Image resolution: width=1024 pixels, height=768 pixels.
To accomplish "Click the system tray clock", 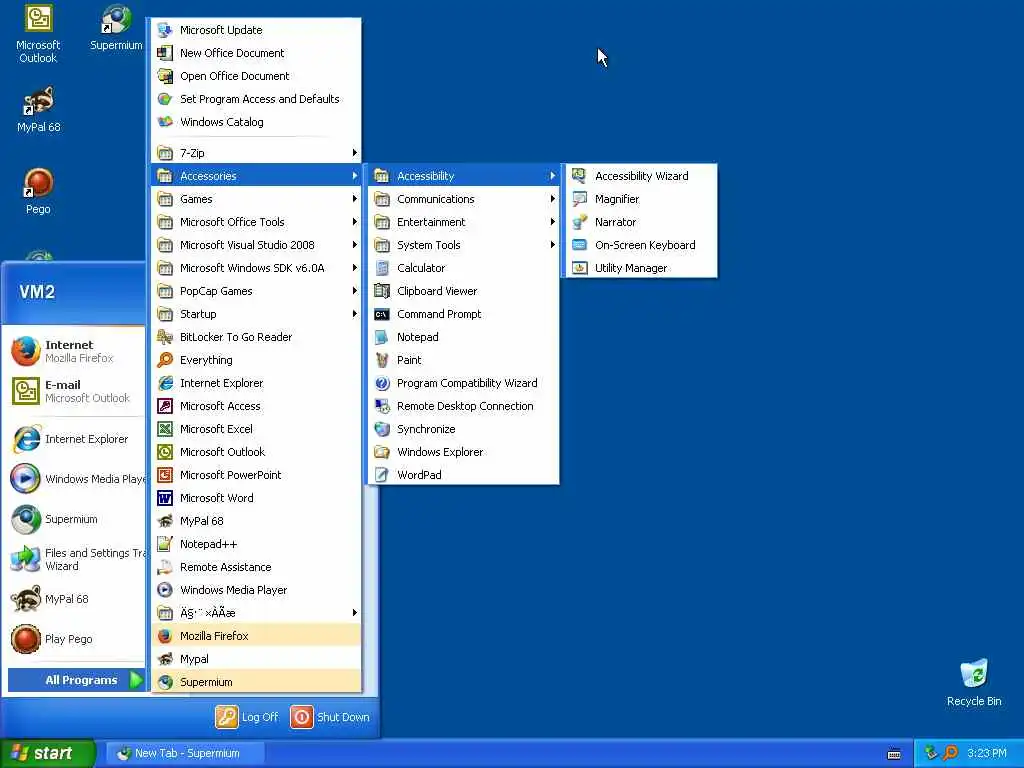I will [986, 753].
